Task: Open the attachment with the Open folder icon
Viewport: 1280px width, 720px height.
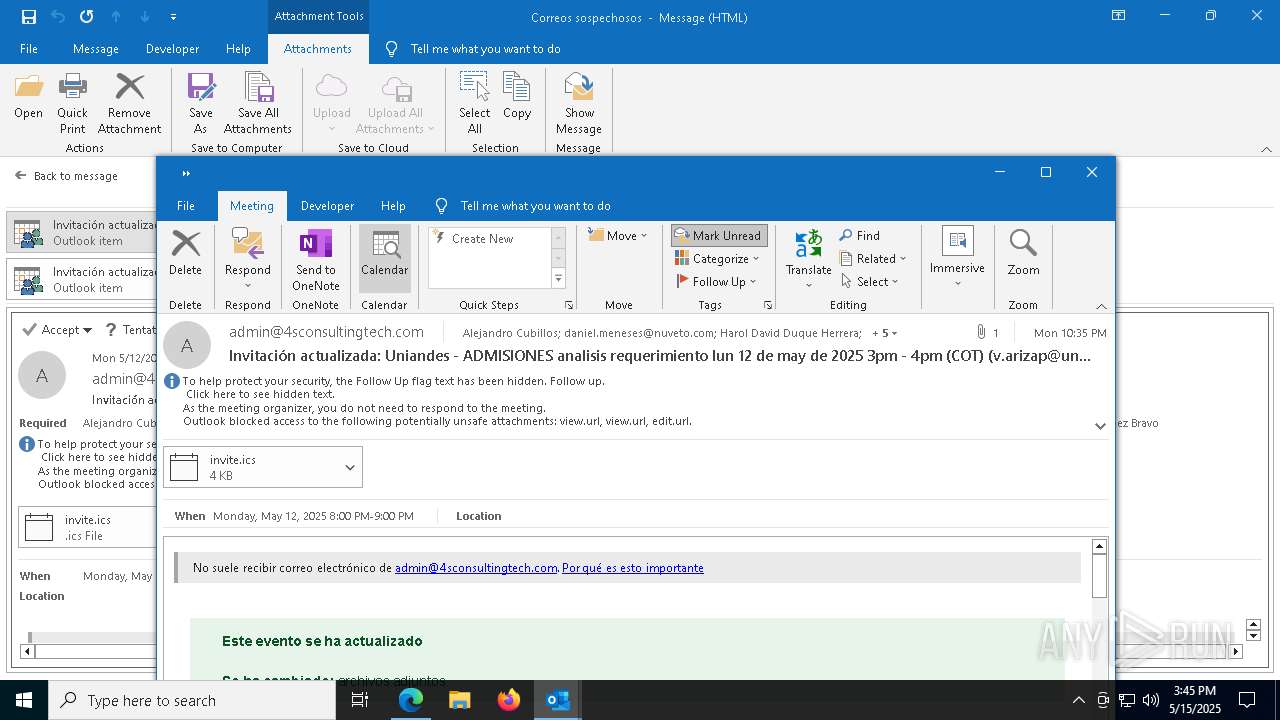Action: [x=28, y=97]
